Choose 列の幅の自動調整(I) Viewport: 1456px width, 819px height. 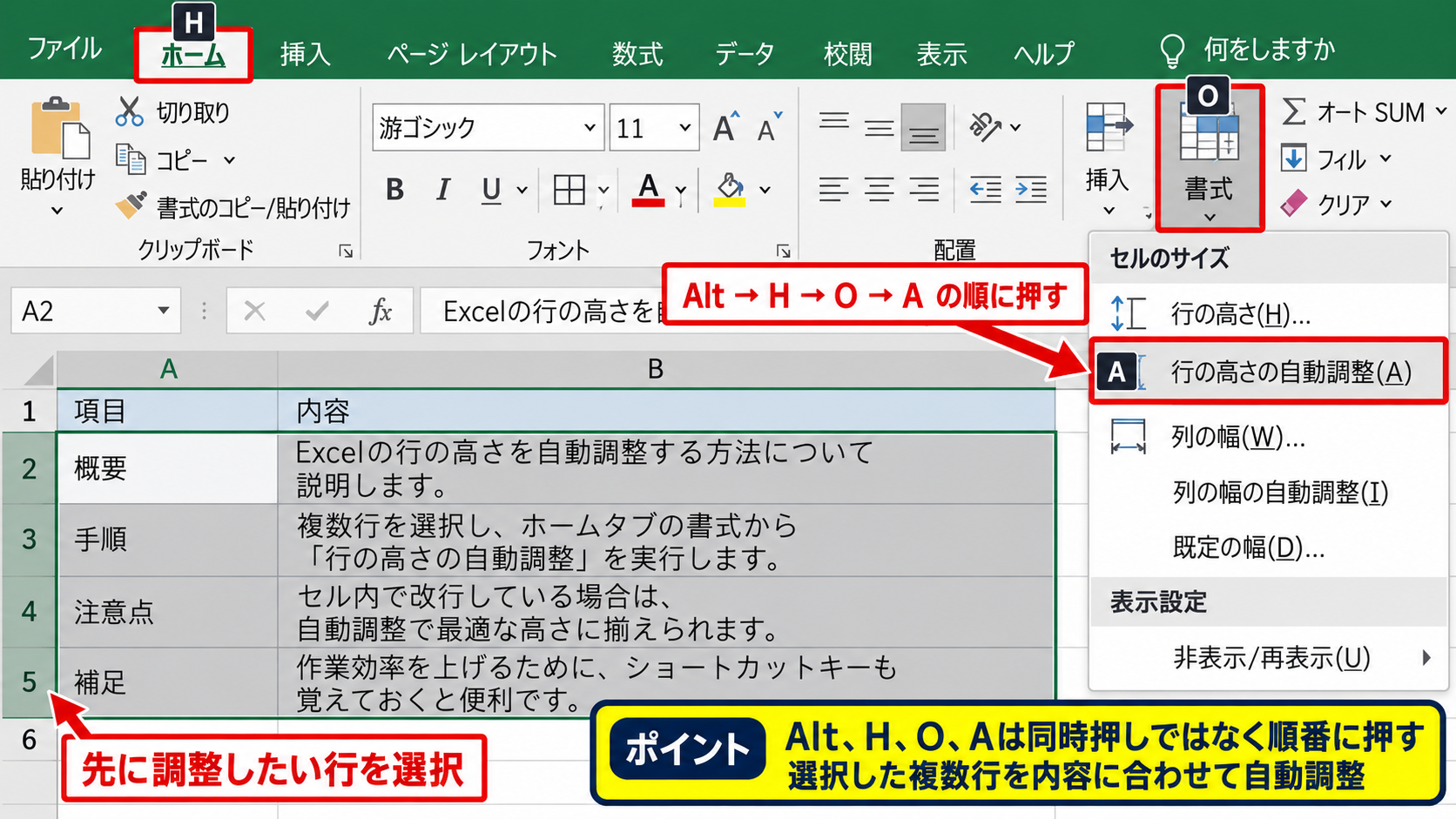1268,492
